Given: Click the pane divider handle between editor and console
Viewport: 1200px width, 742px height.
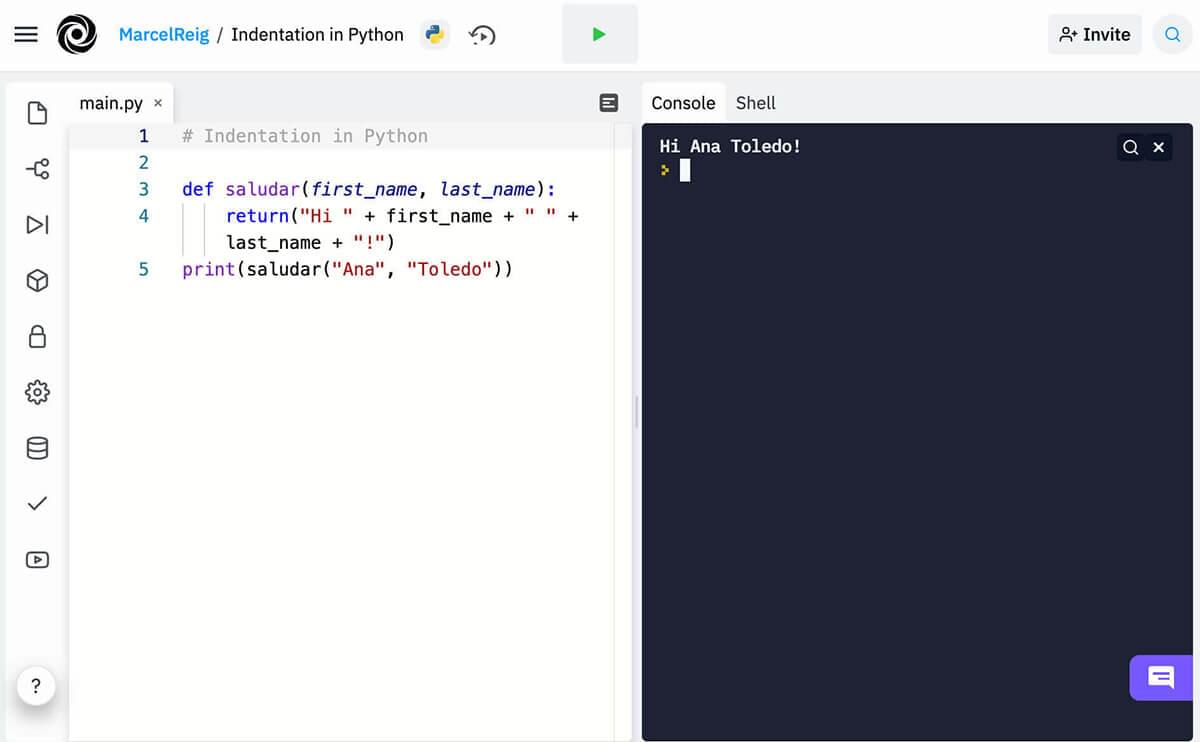Looking at the screenshot, I should pyautogui.click(x=636, y=412).
